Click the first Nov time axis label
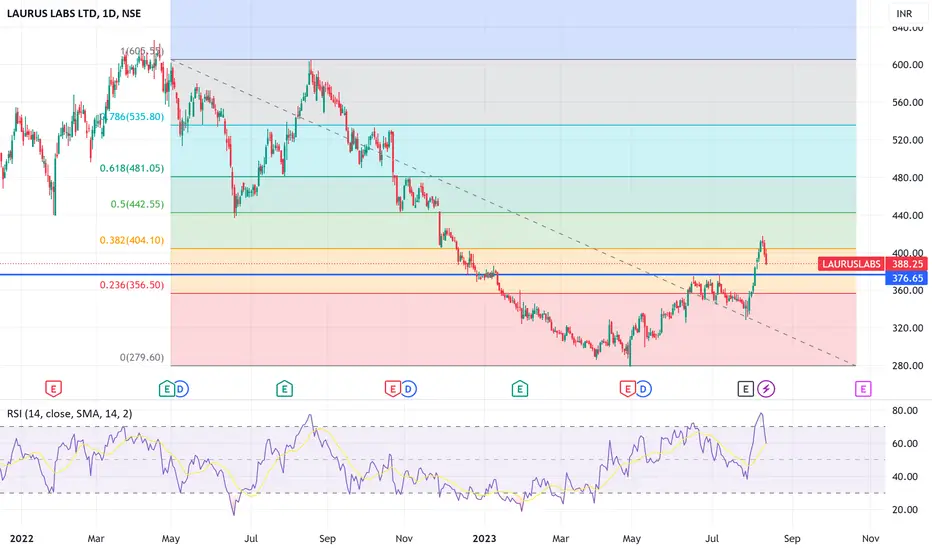Image resolution: width=932 pixels, height=550 pixels. (404, 538)
